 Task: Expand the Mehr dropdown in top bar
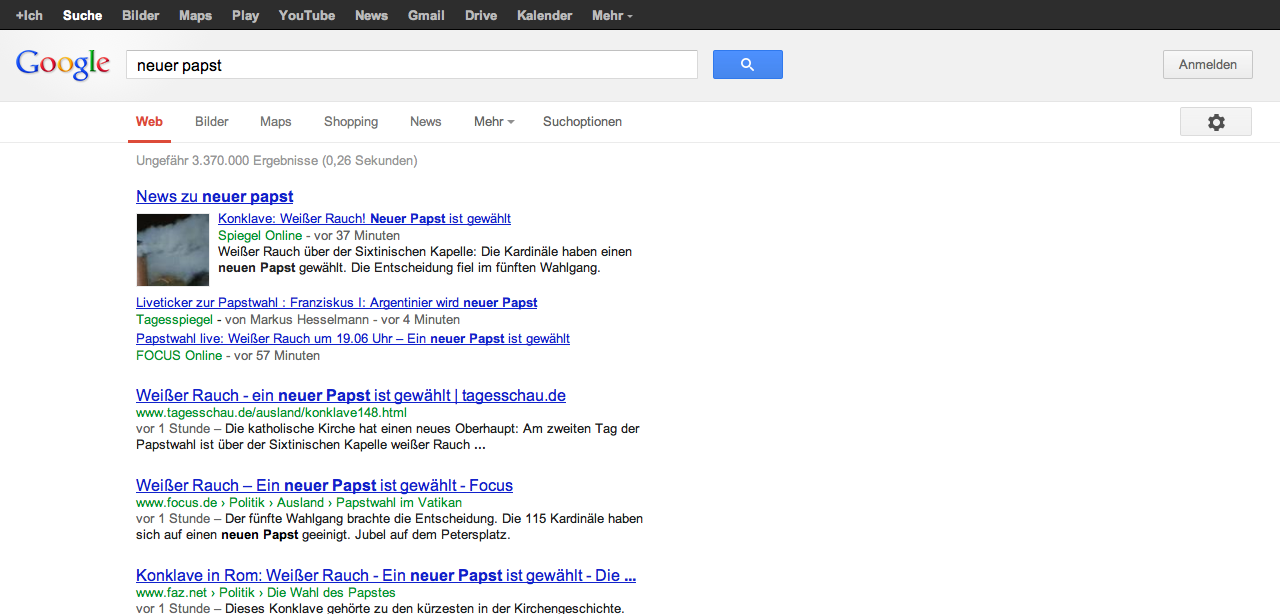pos(612,15)
